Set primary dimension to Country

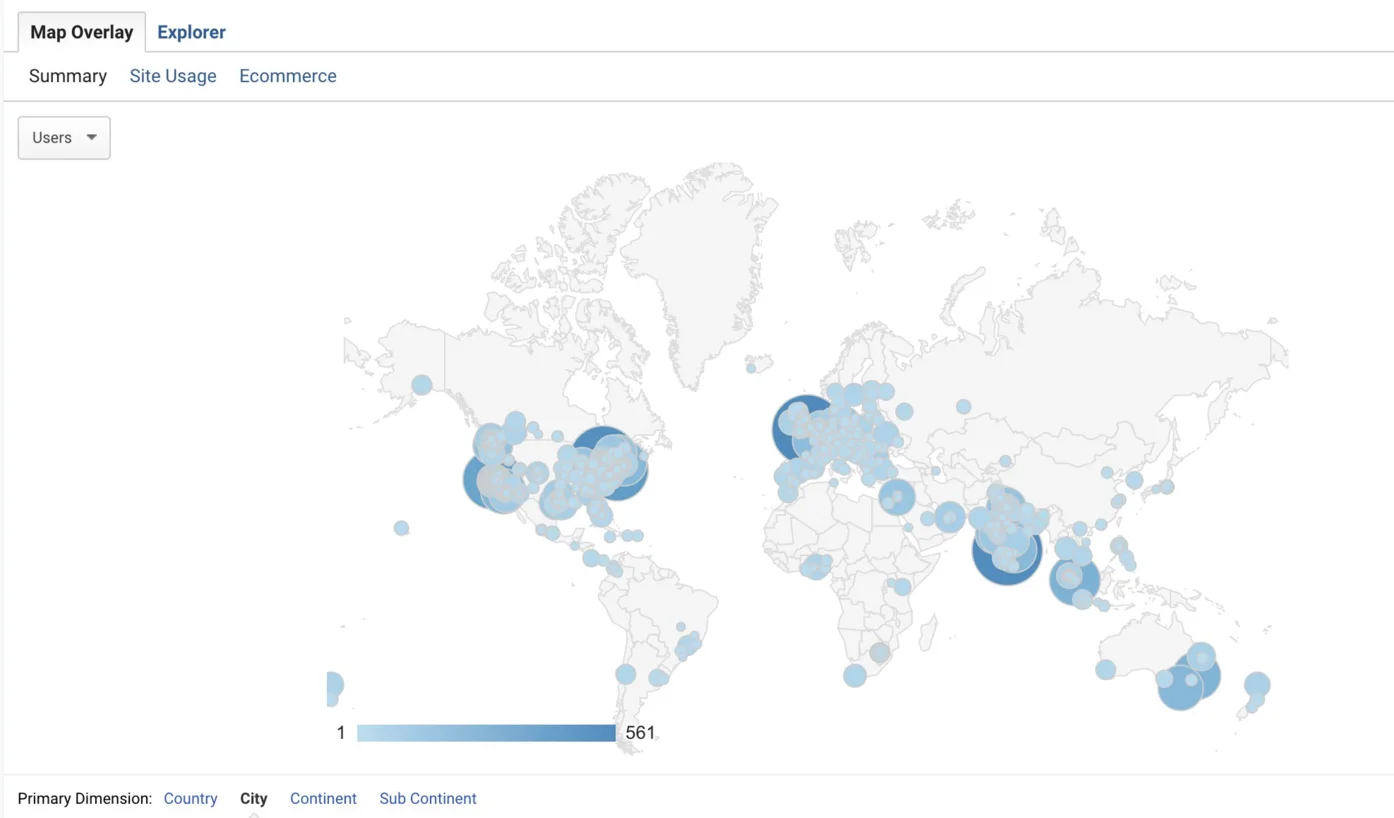click(190, 798)
